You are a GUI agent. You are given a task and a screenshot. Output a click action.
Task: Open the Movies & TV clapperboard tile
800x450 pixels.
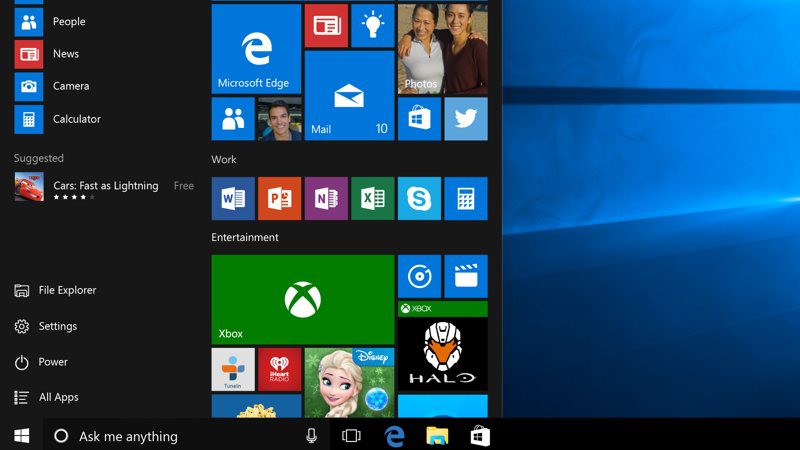466,277
